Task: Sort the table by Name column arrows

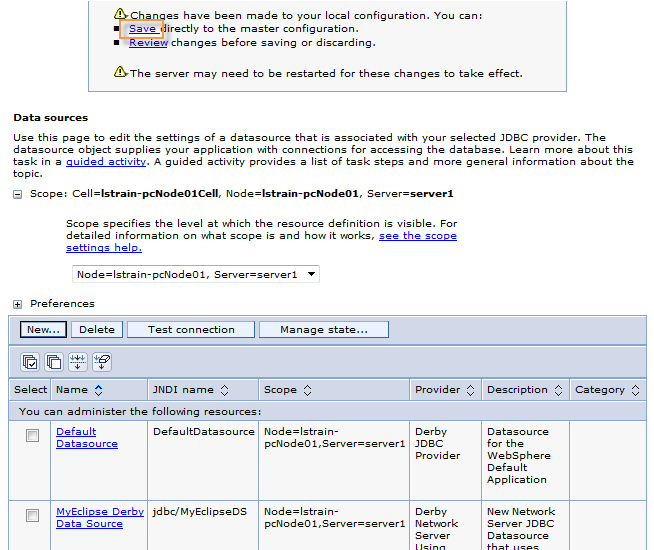Action: pyautogui.click(x=98, y=390)
